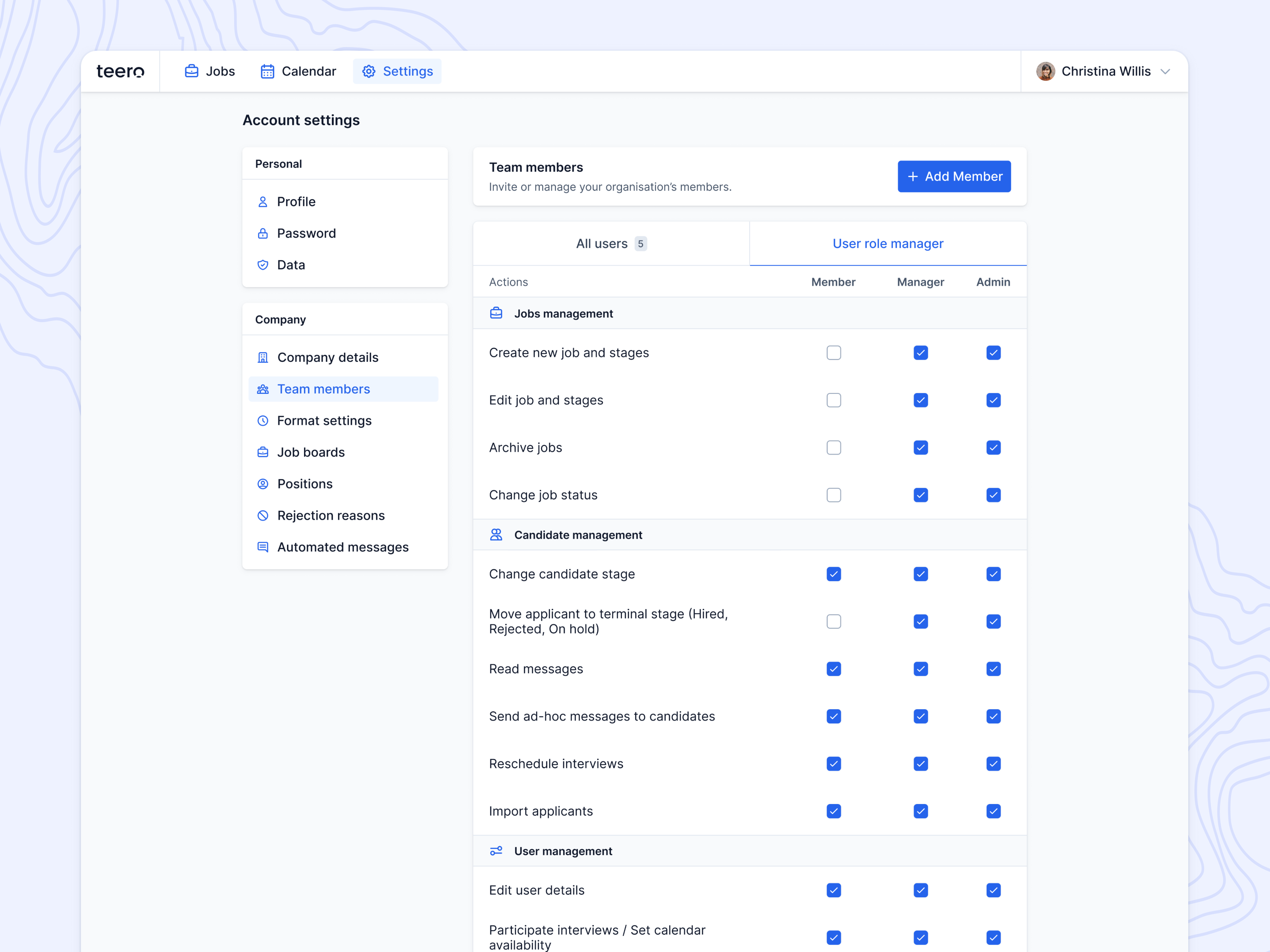The image size is (1270, 952).
Task: Uncheck Import applicants for Member
Action: [834, 812]
